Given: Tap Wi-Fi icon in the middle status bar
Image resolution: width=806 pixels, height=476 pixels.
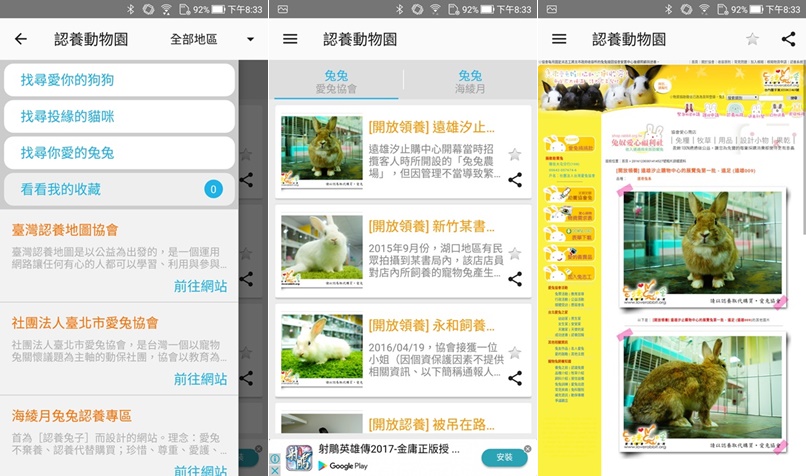Looking at the screenshot, I should [435, 9].
